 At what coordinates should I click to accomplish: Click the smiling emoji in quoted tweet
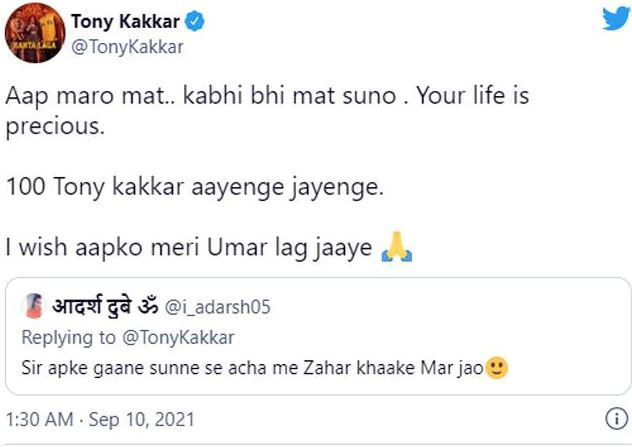pos(497,368)
